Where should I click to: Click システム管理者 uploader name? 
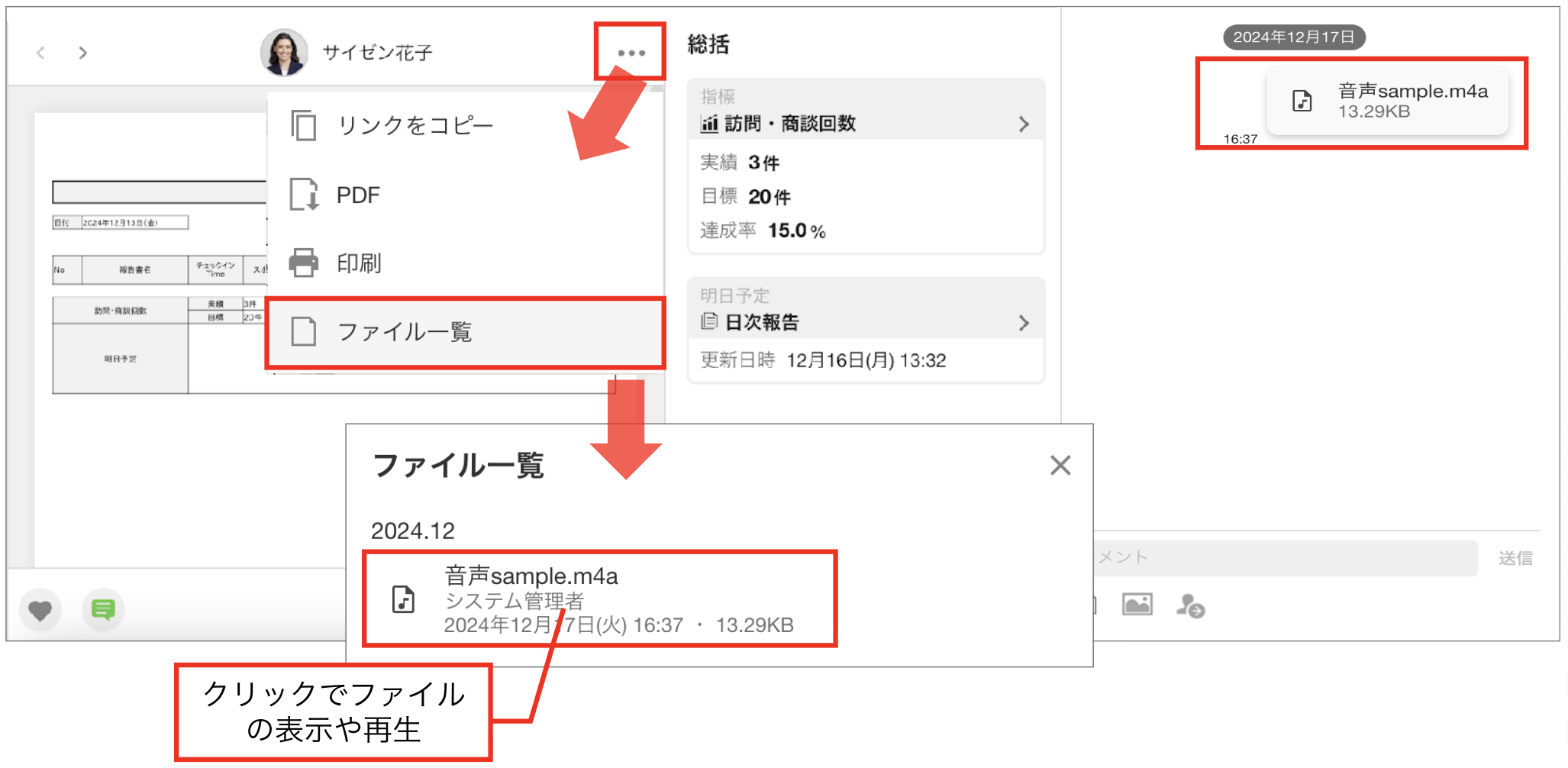coord(515,602)
